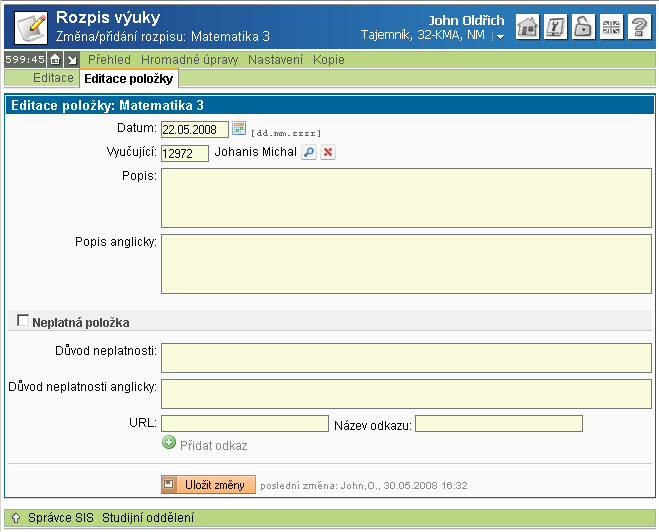The height and width of the screenshot is (532, 659).
Task: Click the URL input field
Action: pyautogui.click(x=245, y=424)
